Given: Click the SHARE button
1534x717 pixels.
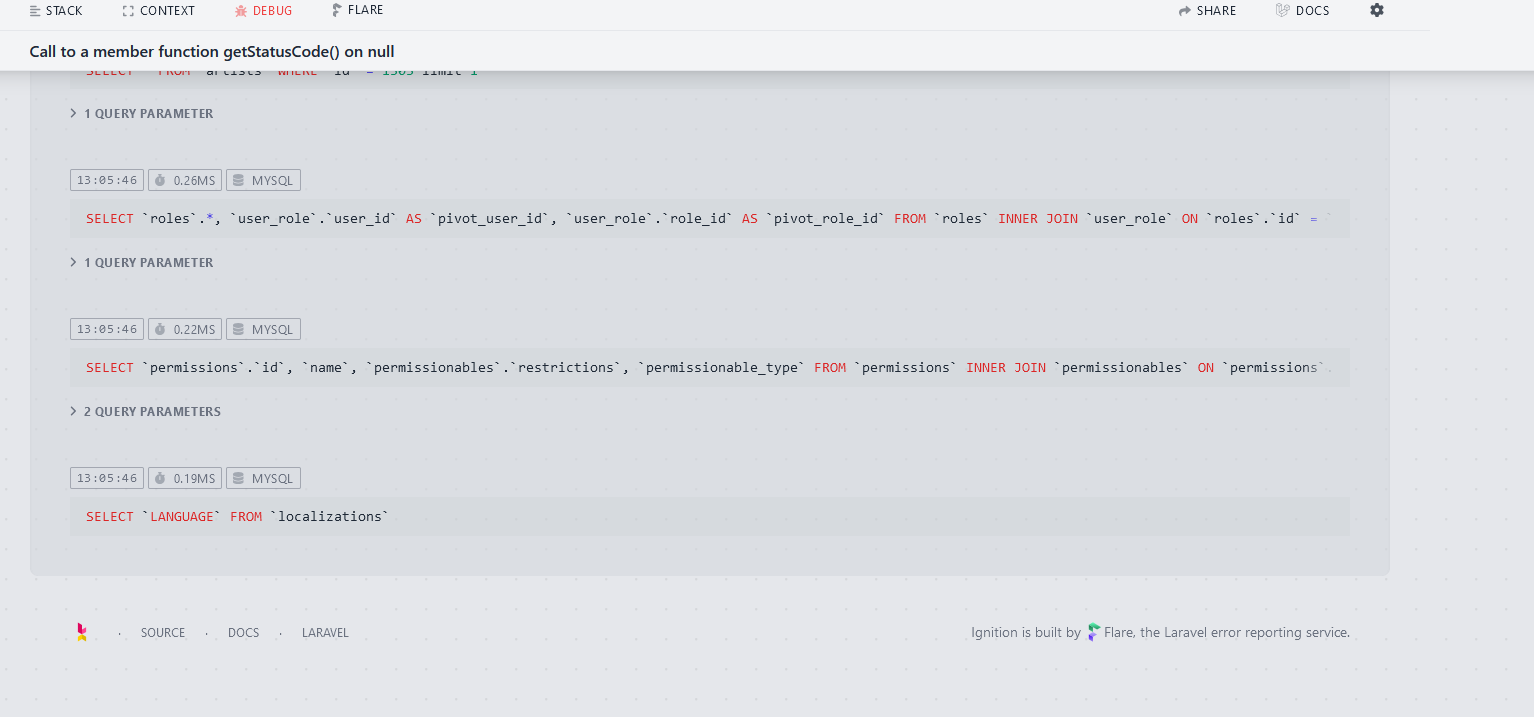Looking at the screenshot, I should click(x=1207, y=11).
